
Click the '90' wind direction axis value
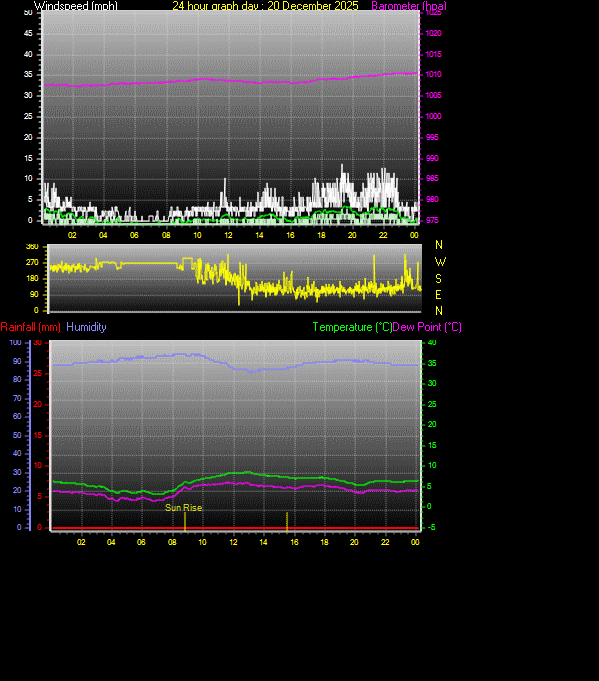34,294
